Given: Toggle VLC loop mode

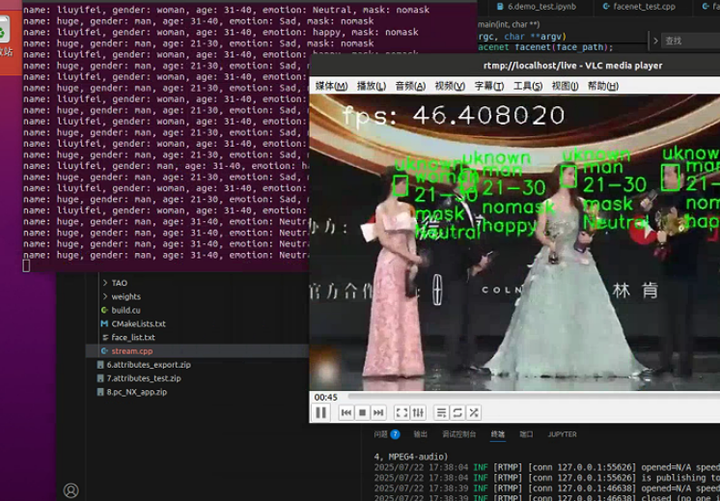Looking at the screenshot, I should click(457, 412).
